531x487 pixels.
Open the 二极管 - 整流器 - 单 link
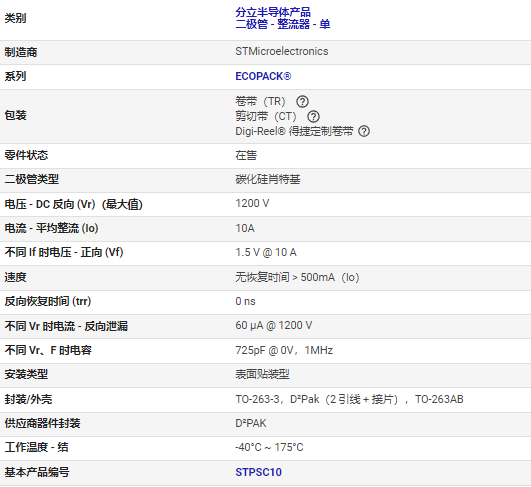(283, 24)
